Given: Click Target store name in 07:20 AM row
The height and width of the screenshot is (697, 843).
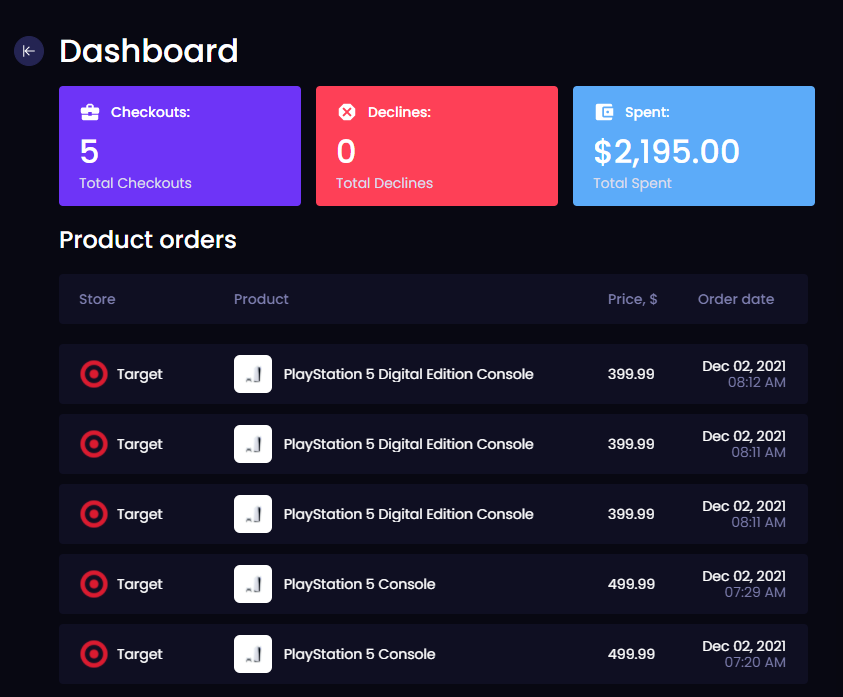Looking at the screenshot, I should tap(140, 655).
